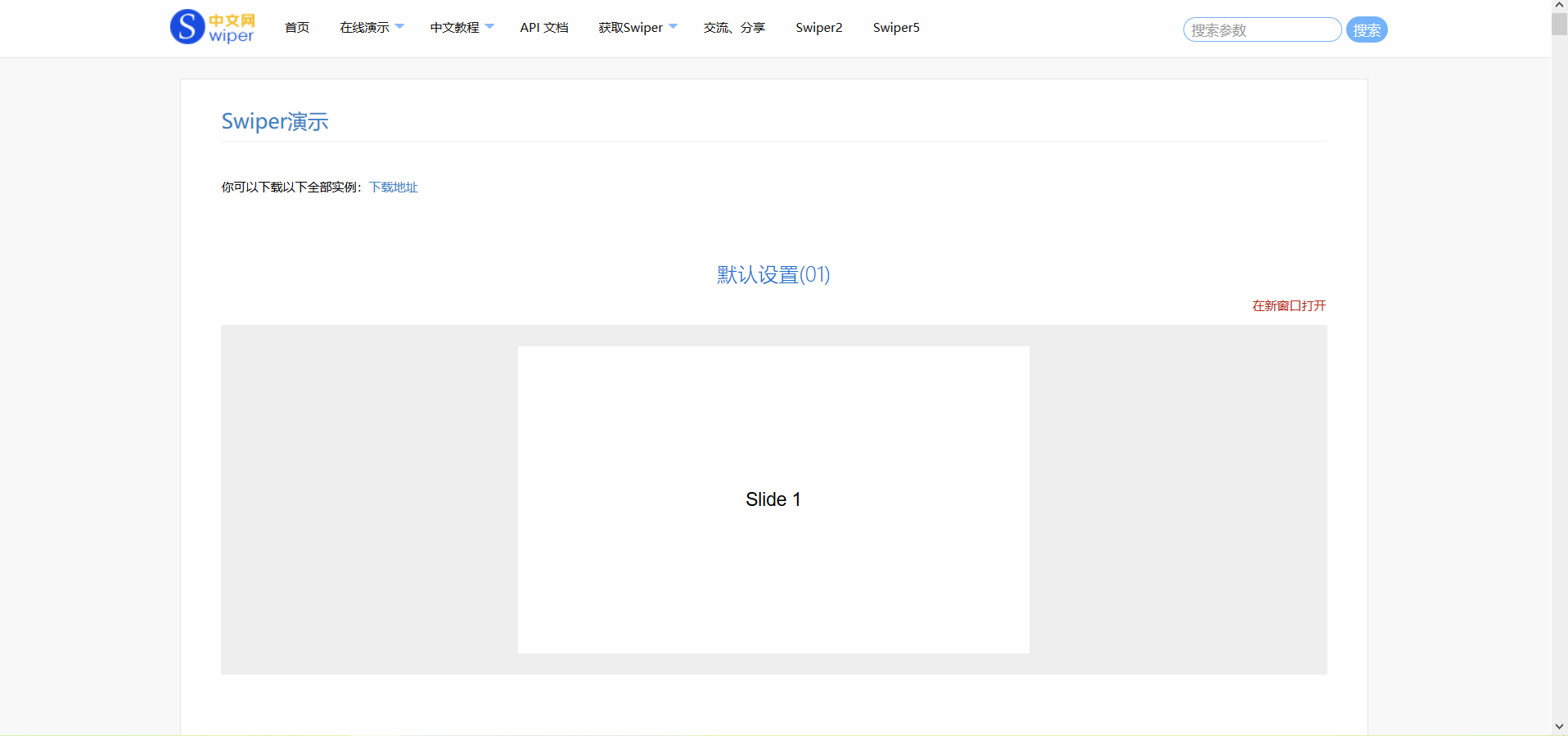Navigate to Swiper2 link
This screenshot has height=736, width=1568.
[x=819, y=28]
